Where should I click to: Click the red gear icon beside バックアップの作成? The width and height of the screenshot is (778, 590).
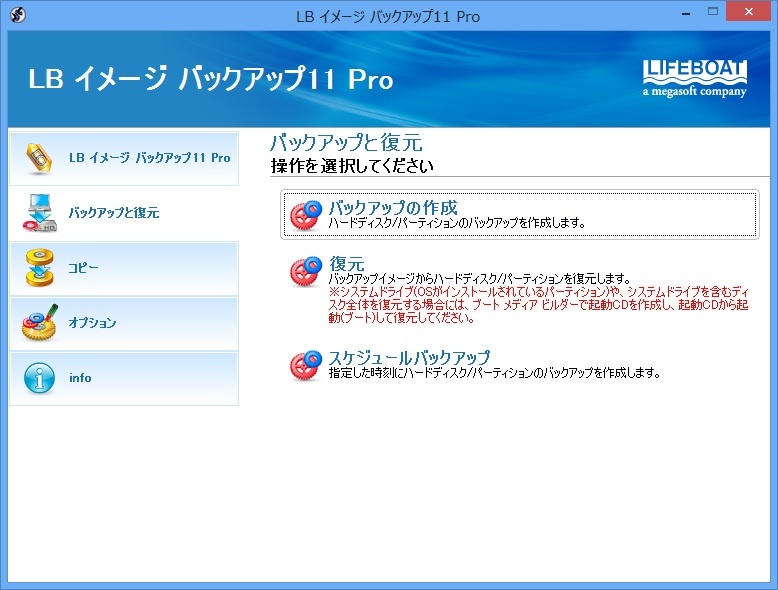click(306, 215)
